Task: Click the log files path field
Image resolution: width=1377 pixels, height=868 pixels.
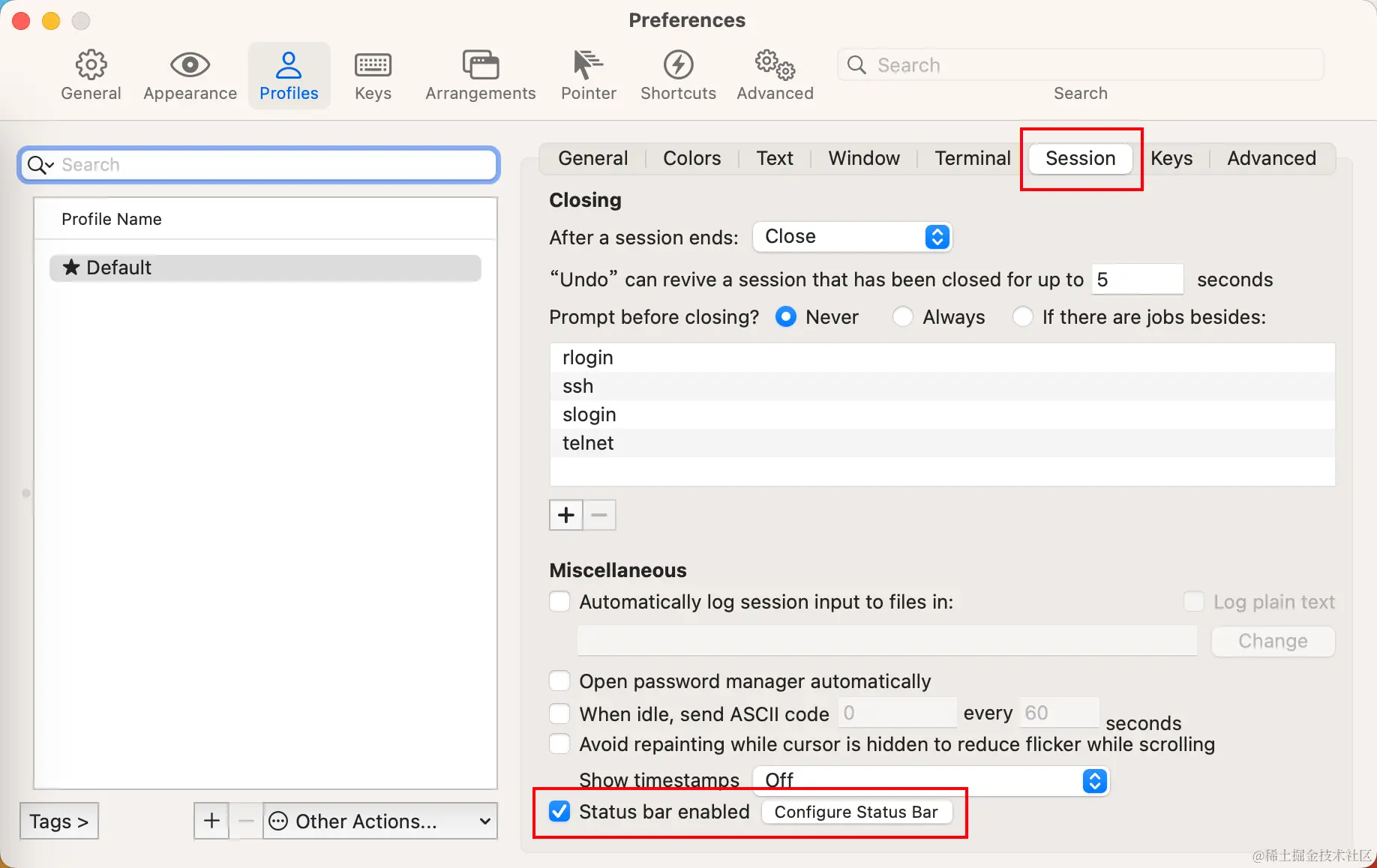Action: click(887, 641)
